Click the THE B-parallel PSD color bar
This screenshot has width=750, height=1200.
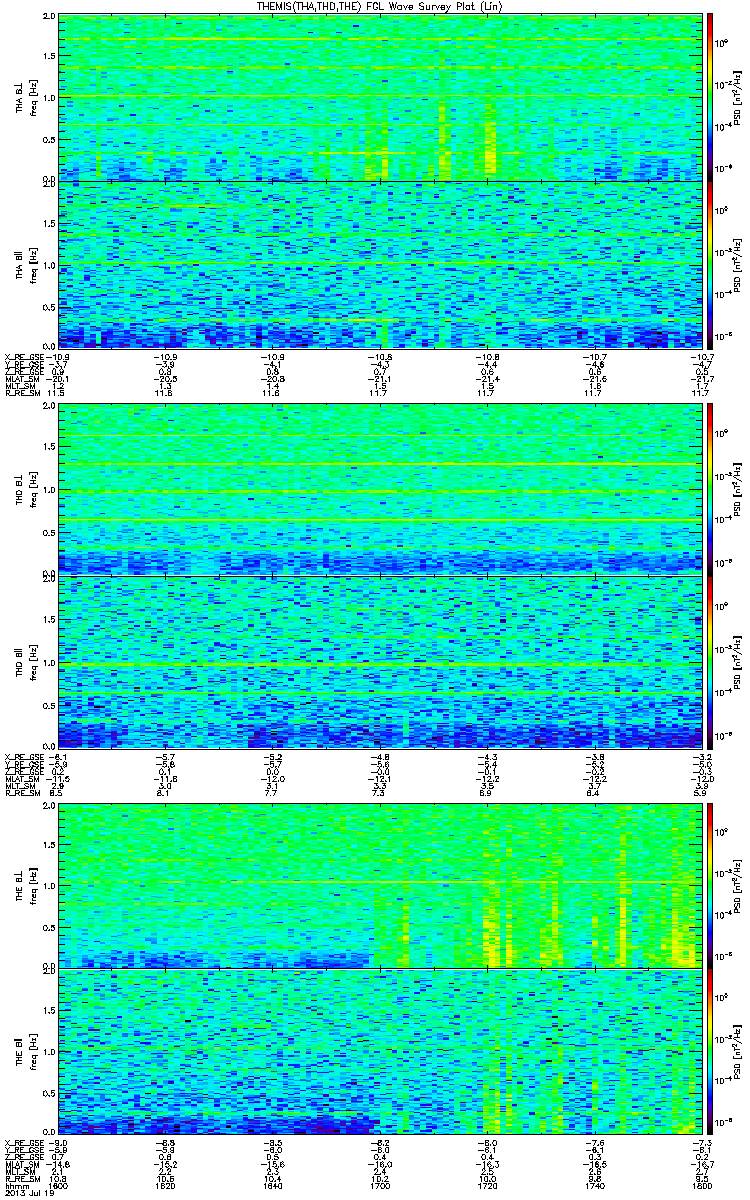tap(711, 1053)
